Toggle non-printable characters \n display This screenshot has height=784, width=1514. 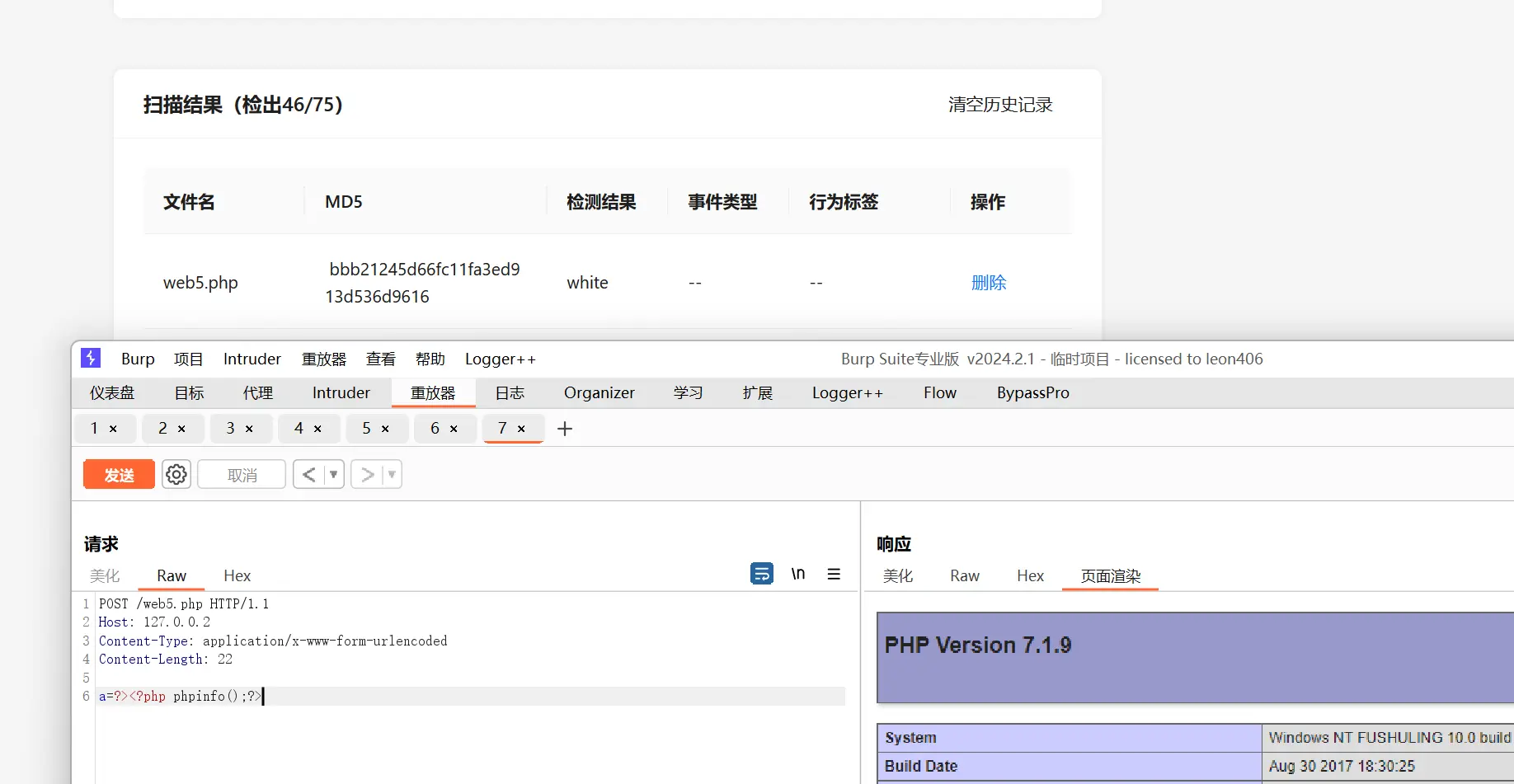(797, 574)
